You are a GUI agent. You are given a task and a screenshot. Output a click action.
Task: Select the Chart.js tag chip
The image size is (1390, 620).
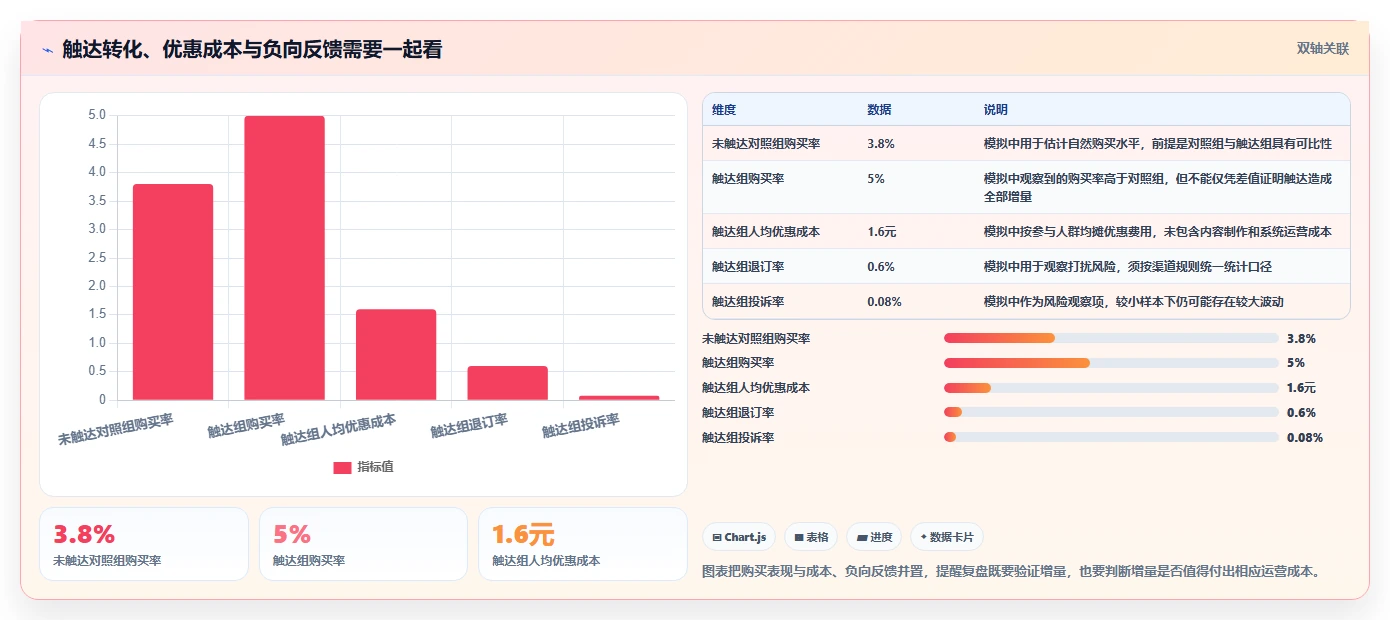[x=739, y=537]
